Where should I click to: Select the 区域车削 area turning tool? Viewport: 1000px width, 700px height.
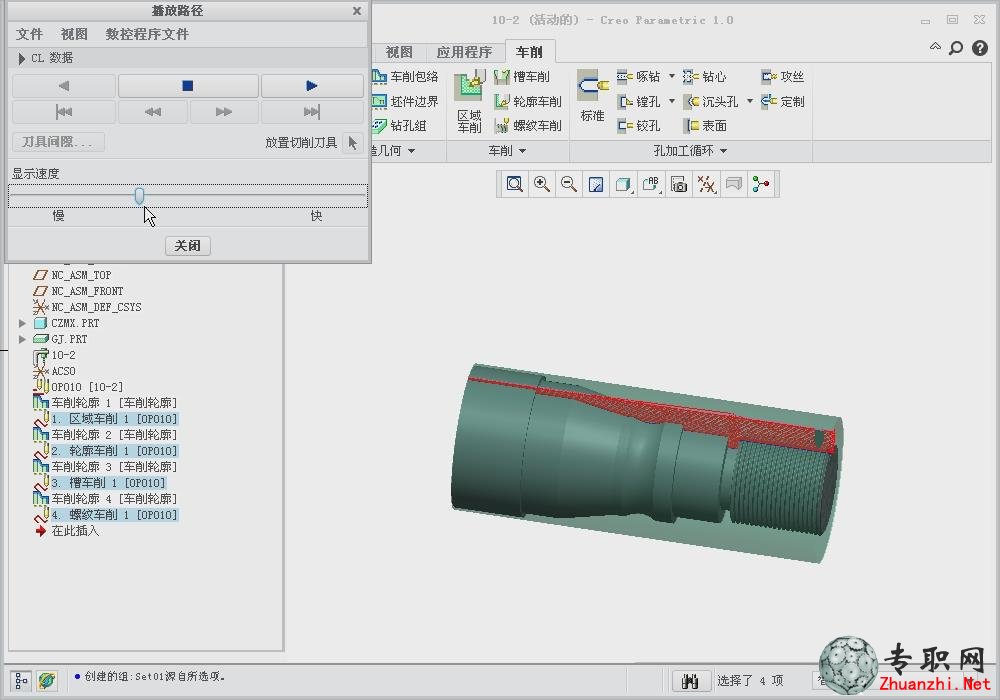(x=469, y=101)
